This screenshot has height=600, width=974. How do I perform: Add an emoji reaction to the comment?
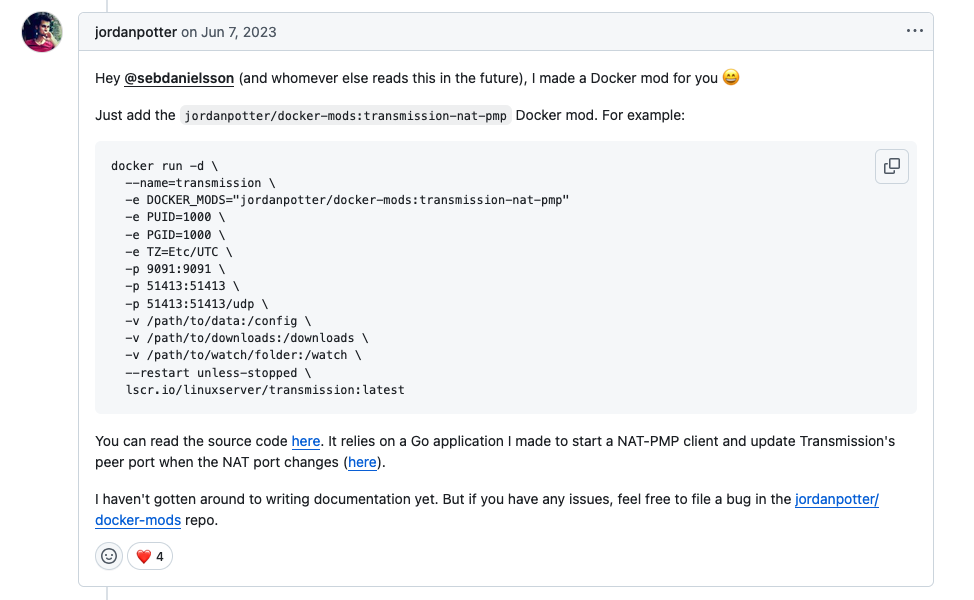109,556
